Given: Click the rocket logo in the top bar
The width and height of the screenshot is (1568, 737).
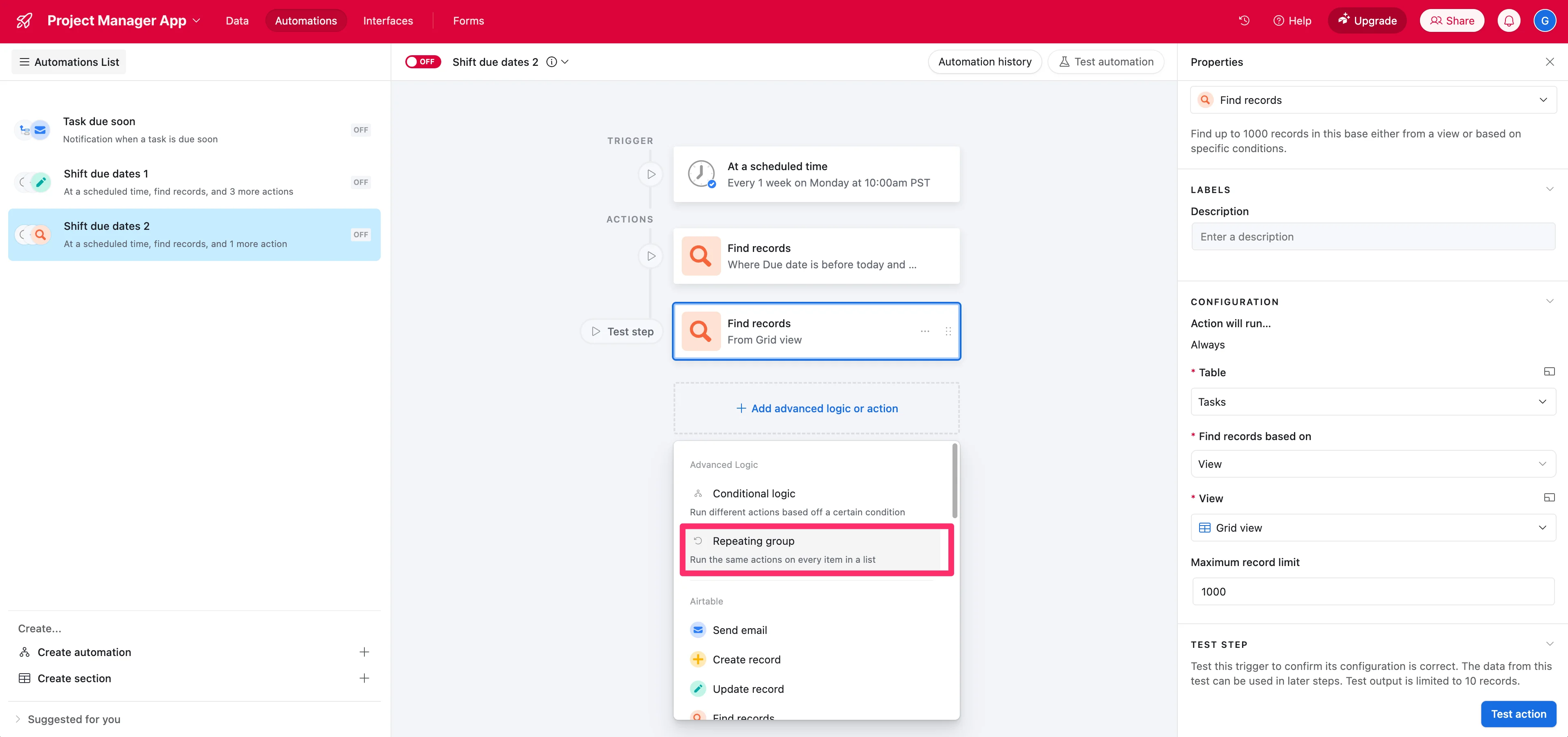Looking at the screenshot, I should (x=25, y=21).
